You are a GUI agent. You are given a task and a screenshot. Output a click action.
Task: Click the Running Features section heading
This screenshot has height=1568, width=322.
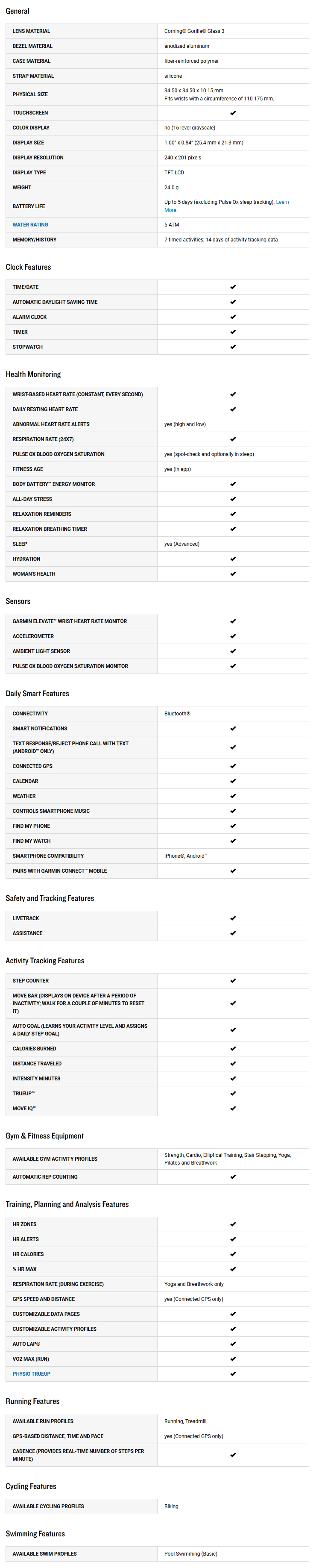click(x=33, y=1401)
